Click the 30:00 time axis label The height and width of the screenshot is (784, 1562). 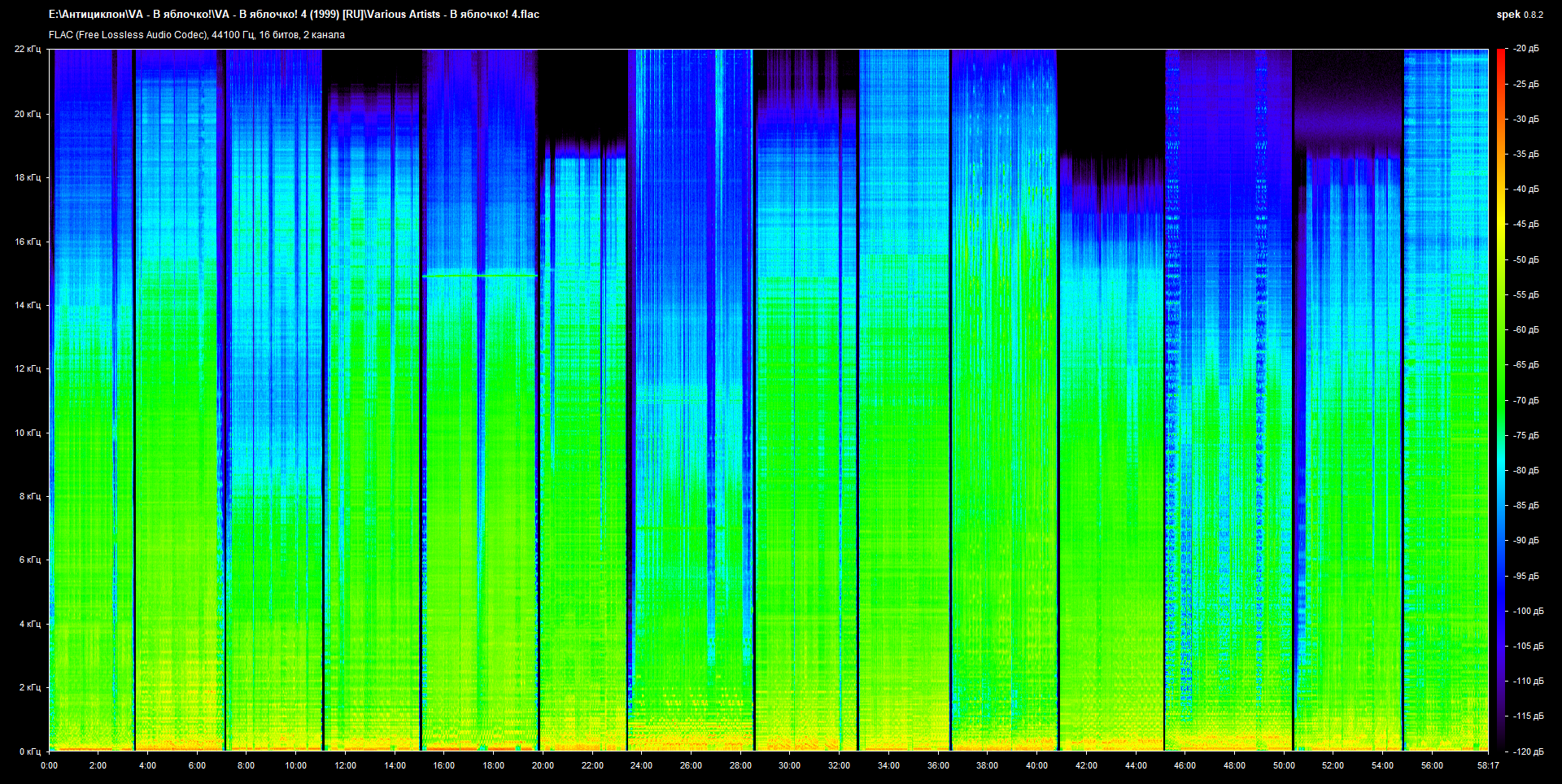pyautogui.click(x=789, y=765)
